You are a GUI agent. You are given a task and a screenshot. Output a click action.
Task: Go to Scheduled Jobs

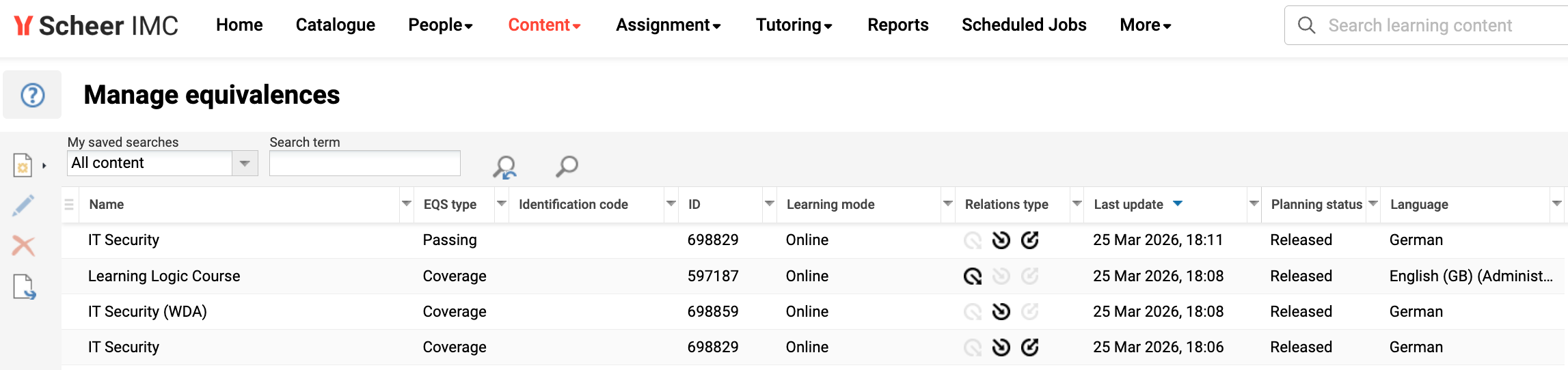click(1023, 25)
